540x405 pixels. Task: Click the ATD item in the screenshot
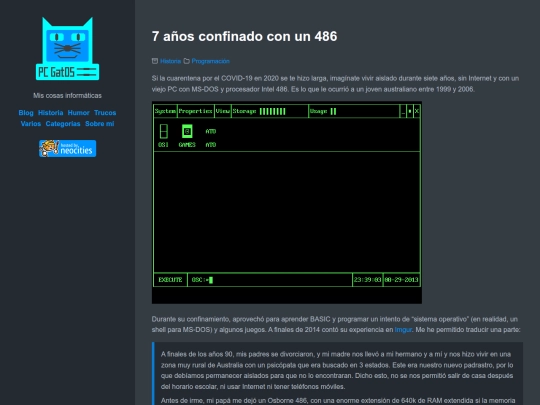coord(211,138)
